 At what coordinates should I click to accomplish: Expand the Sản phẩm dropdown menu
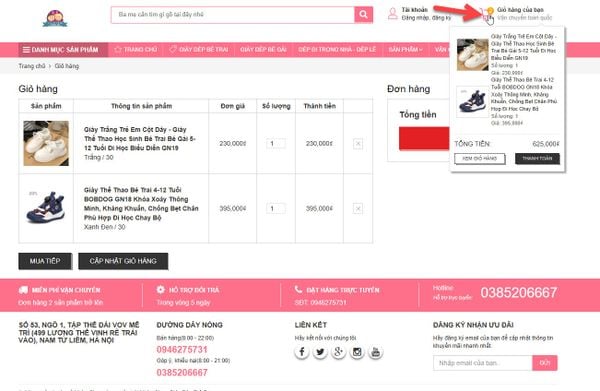405,50
